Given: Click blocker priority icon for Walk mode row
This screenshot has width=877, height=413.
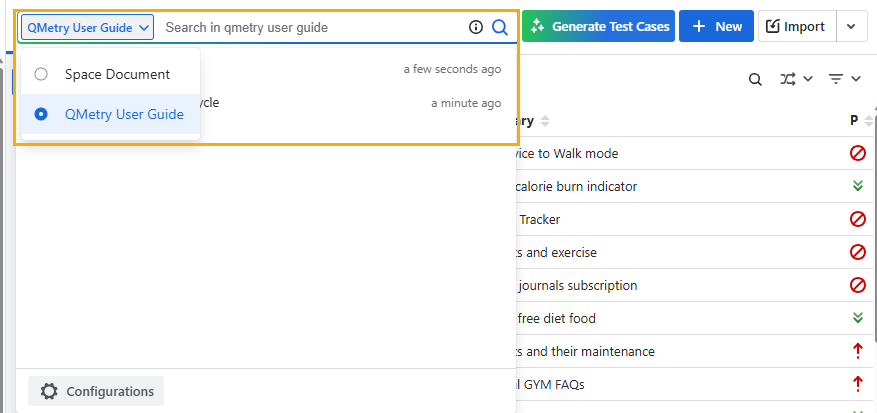Looking at the screenshot, I should coord(857,153).
